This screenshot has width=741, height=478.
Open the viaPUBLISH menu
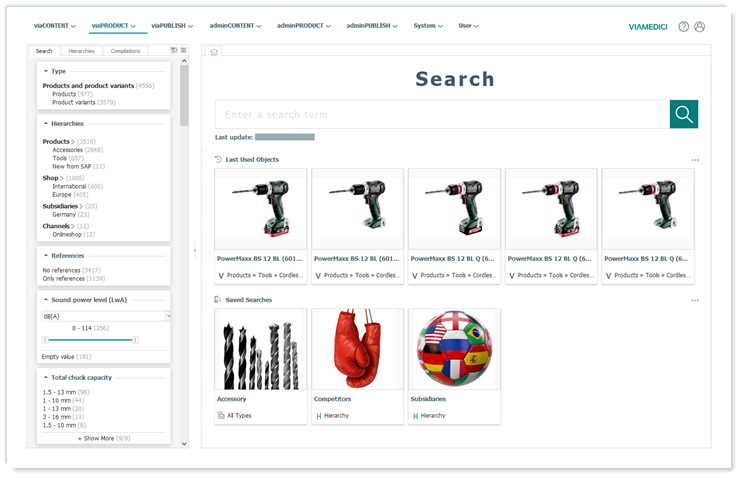[168, 26]
